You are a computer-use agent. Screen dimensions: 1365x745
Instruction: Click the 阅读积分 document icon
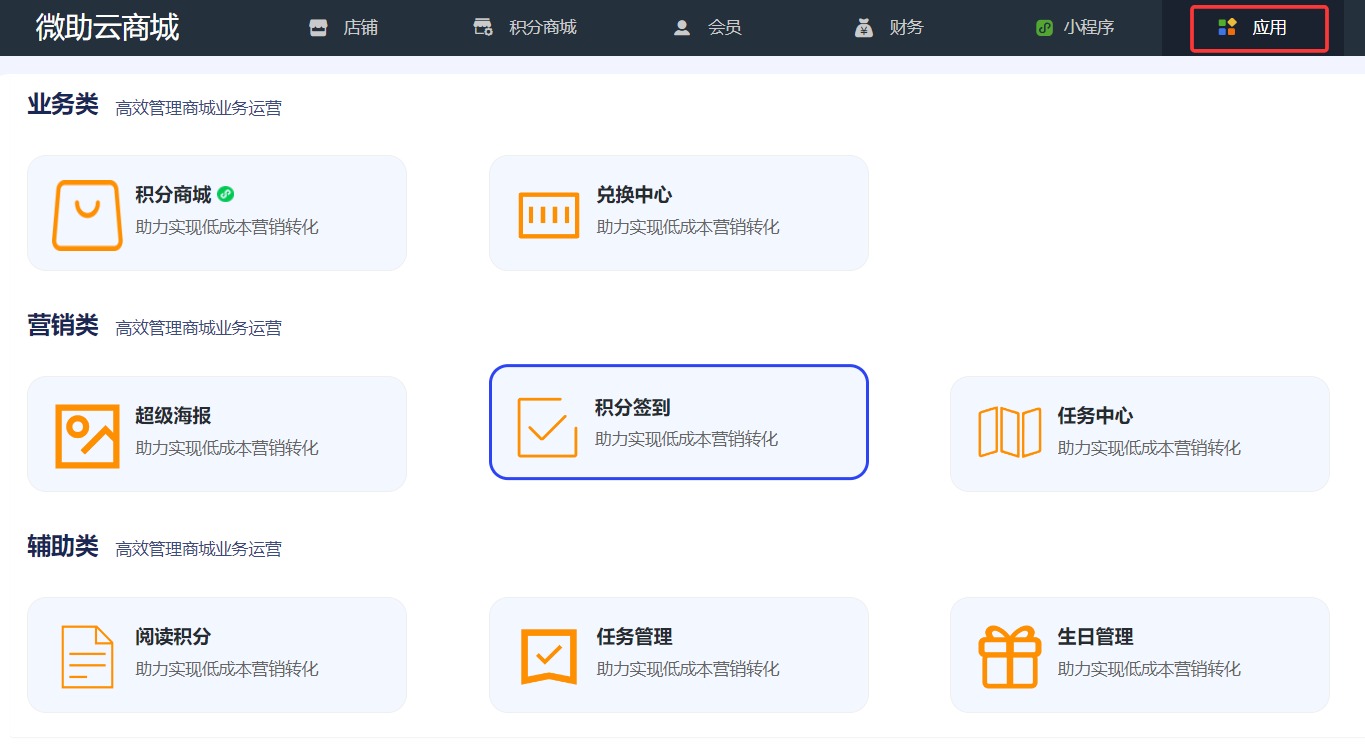[x=87, y=657]
